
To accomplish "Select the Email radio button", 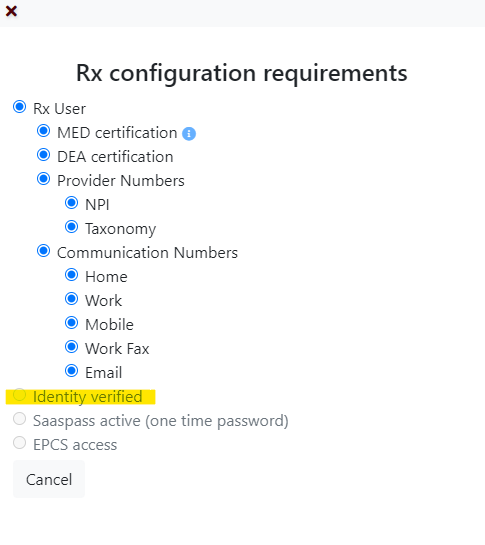I will [72, 371].
